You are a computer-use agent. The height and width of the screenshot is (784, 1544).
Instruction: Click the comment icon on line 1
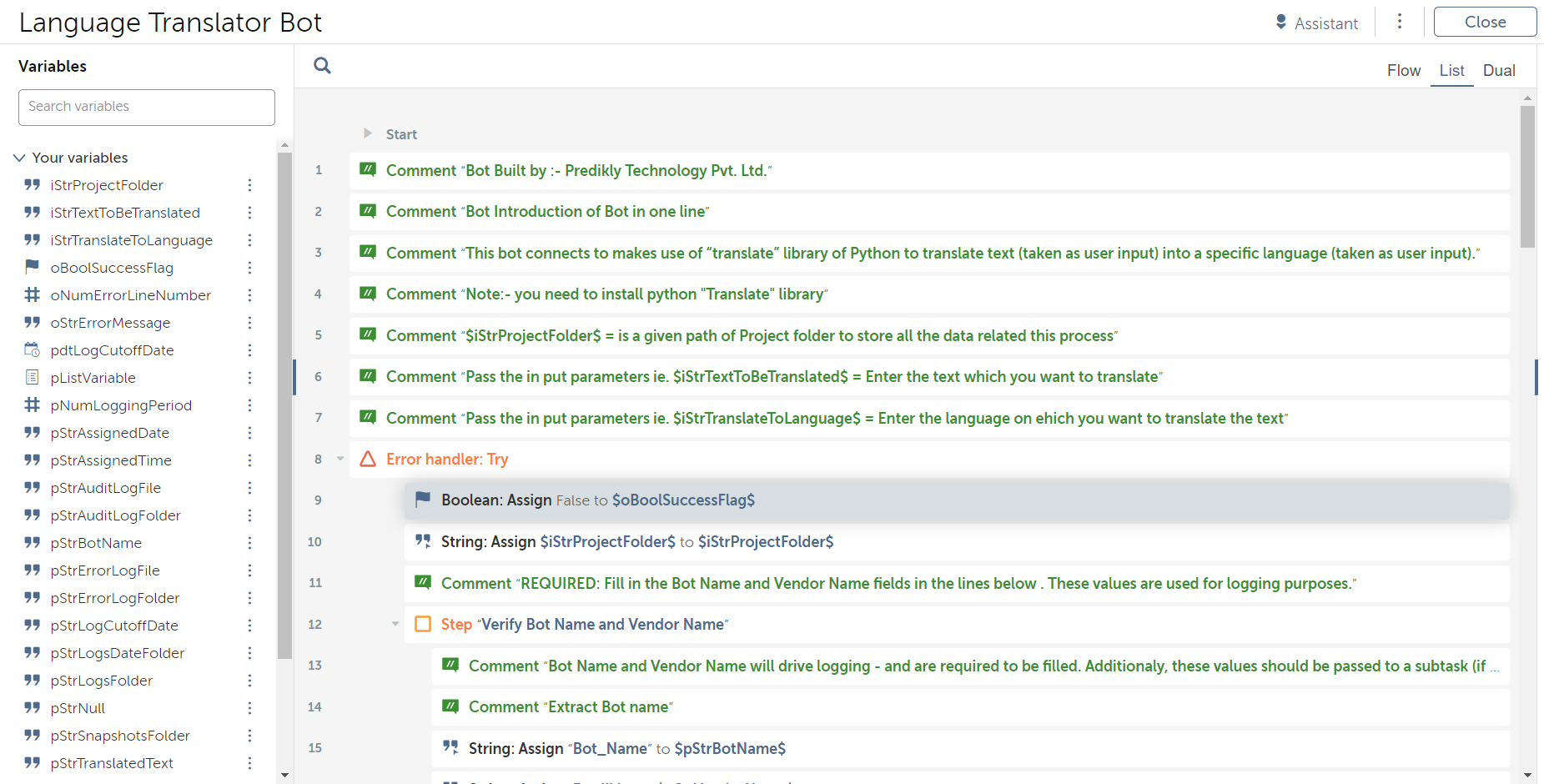pos(368,170)
